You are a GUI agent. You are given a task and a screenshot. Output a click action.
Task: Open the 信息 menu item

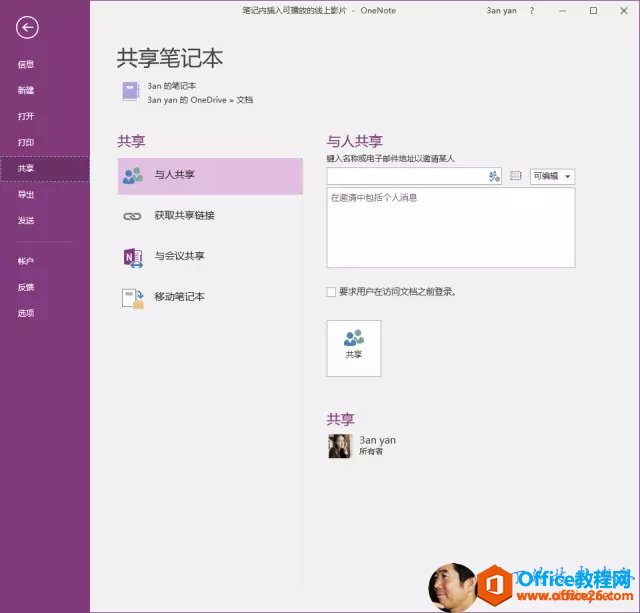pyautogui.click(x=26, y=65)
